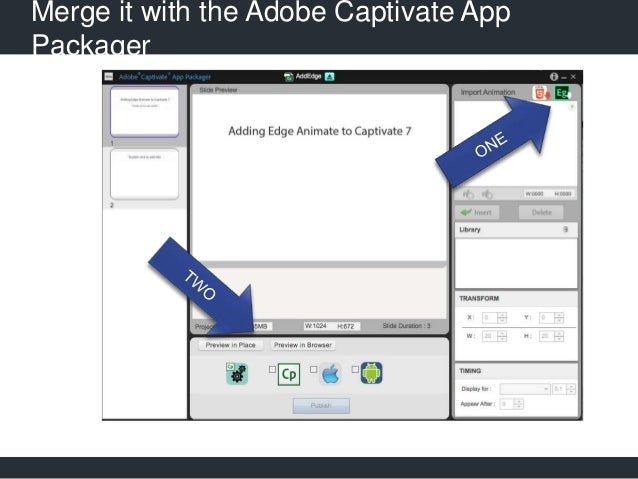The width and height of the screenshot is (638, 479).
Task: Click the second rotate-hand icon under animation preview
Action: coord(487,194)
